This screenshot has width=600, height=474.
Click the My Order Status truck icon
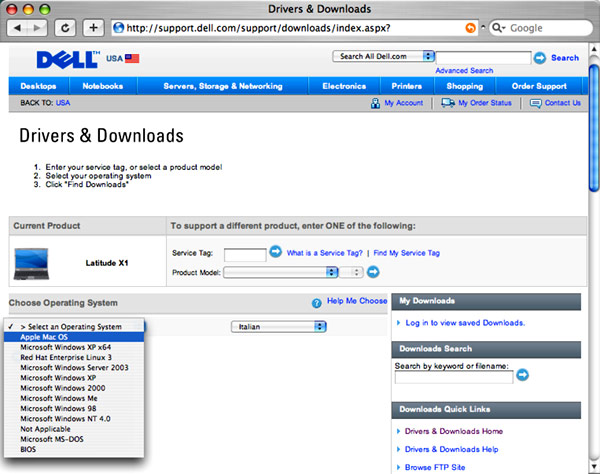point(448,103)
